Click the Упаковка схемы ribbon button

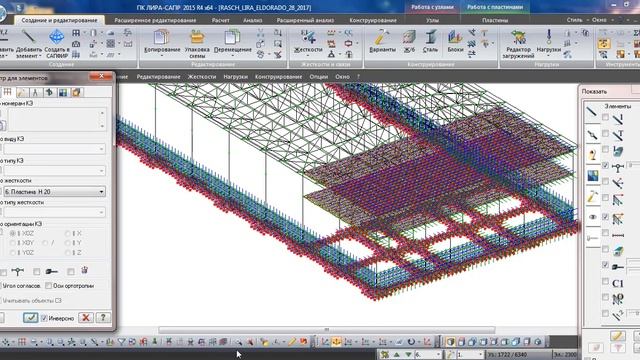pos(197,42)
